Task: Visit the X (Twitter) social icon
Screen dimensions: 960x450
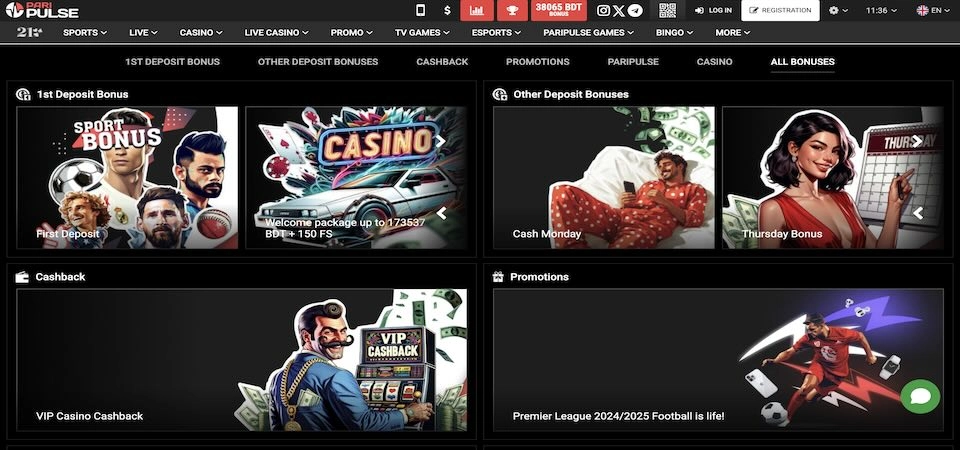Action: pos(619,10)
